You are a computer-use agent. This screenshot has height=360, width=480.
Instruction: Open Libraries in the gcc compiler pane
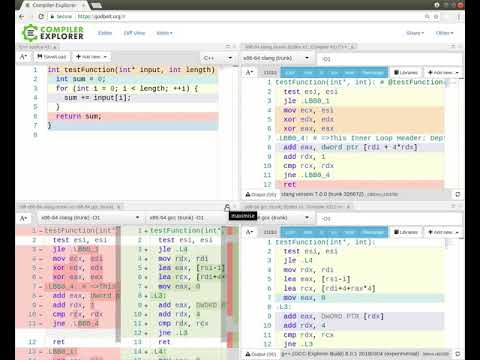click(406, 232)
